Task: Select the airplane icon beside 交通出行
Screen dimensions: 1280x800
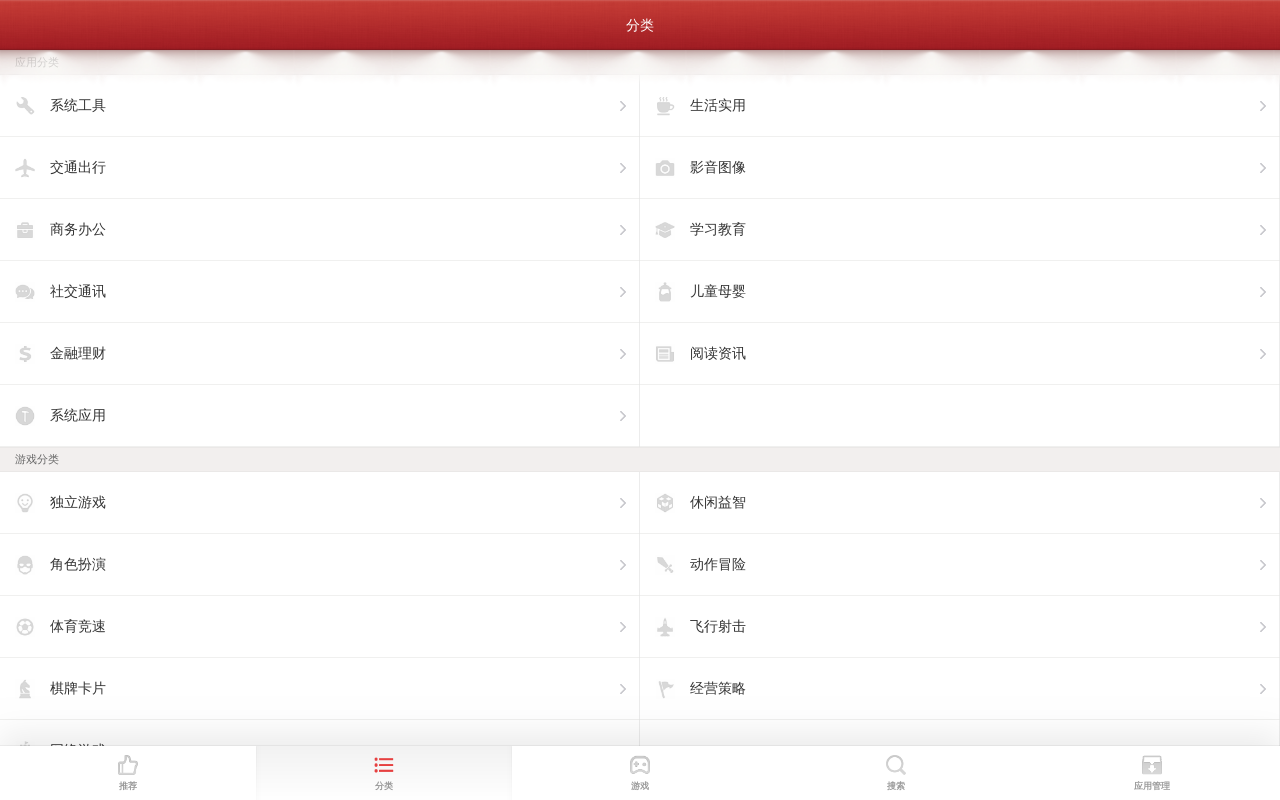Action: point(25,168)
